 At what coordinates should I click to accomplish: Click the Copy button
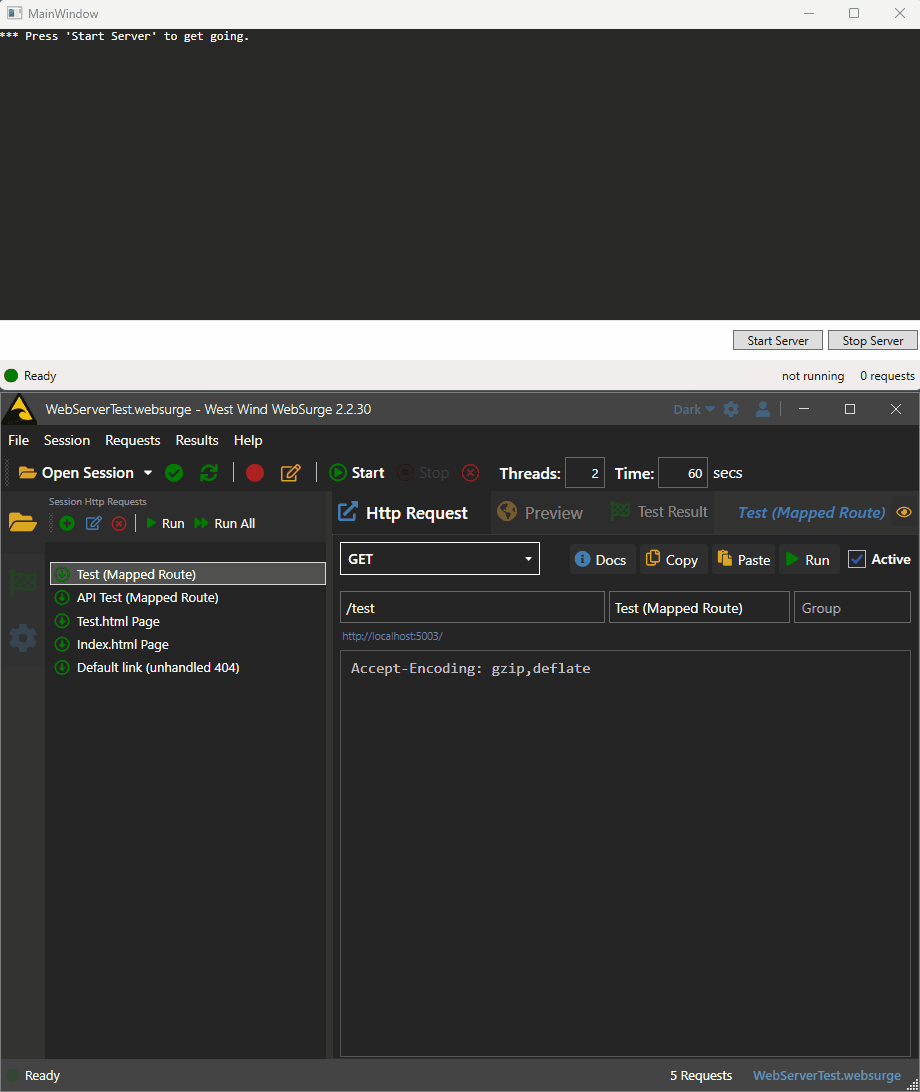coord(673,559)
